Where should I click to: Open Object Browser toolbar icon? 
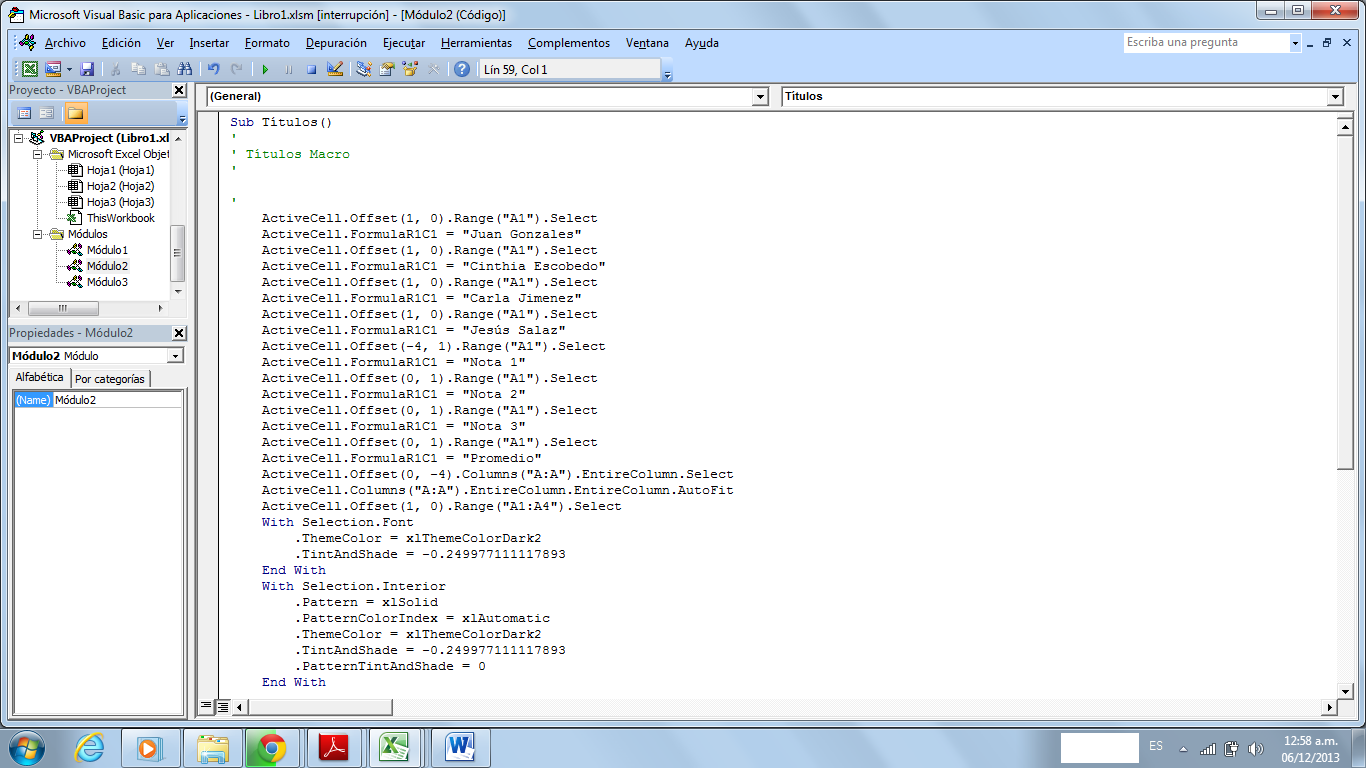tap(410, 69)
